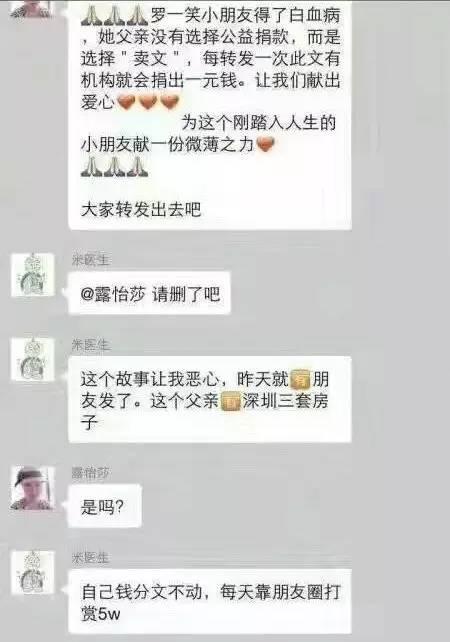Tap the '有' emoji before '深圳三套房子'
Viewport: 450px width, 642px height.
(x=231, y=401)
